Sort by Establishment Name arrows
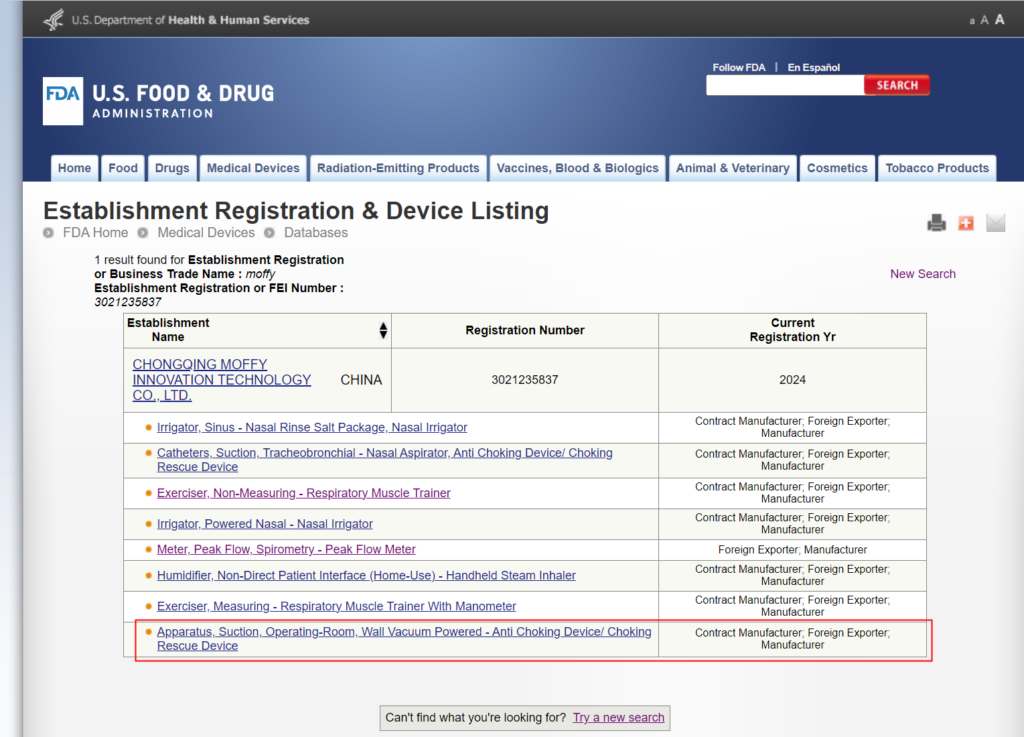1024x737 pixels. (x=383, y=330)
